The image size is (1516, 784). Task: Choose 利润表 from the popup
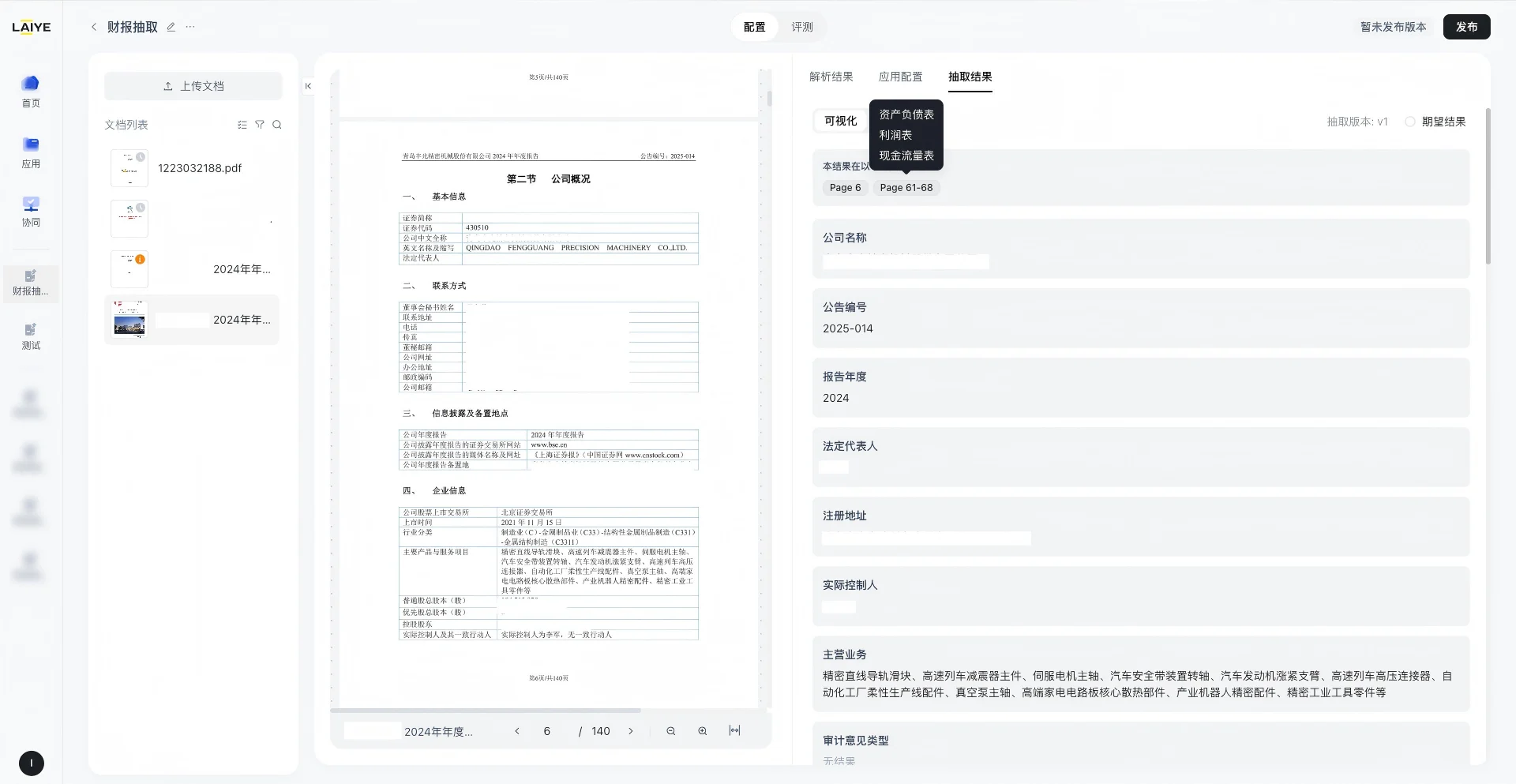pos(895,135)
